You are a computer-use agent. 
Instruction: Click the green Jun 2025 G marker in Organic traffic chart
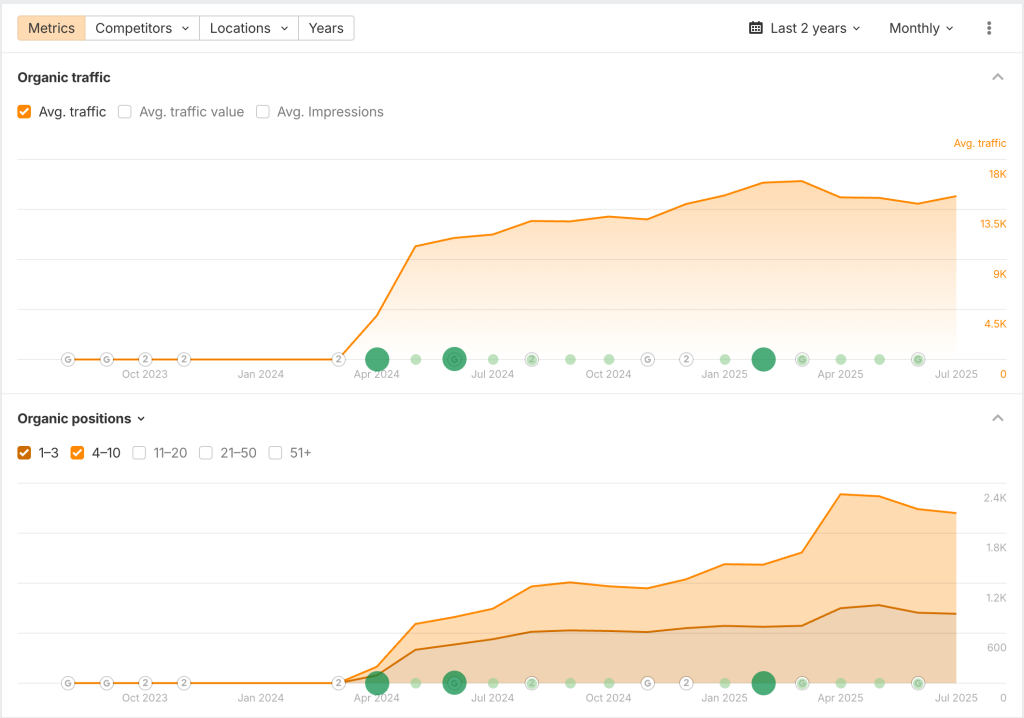pos(918,359)
